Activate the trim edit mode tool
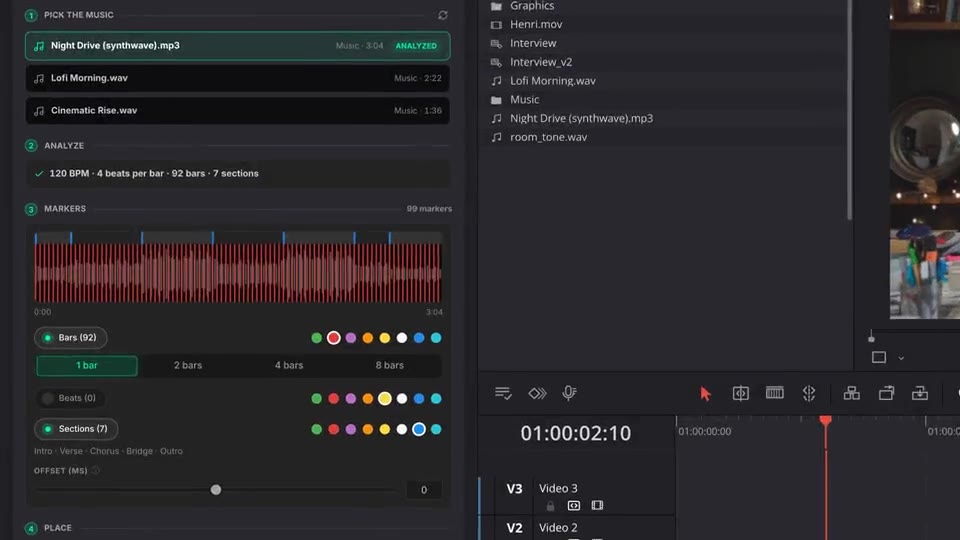Screen dimensions: 960x540 point(740,393)
